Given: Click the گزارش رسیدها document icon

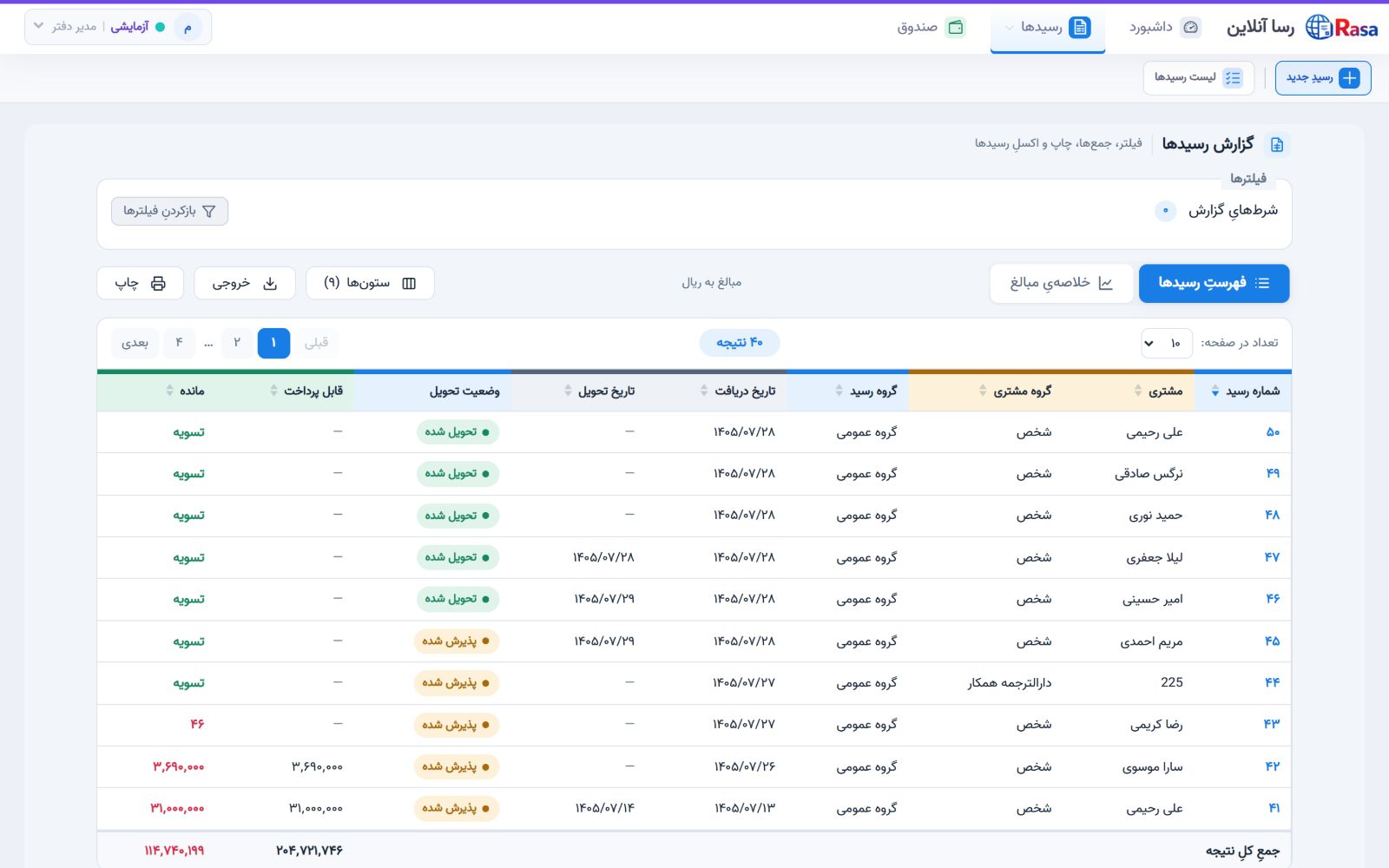Looking at the screenshot, I should point(1277,144).
